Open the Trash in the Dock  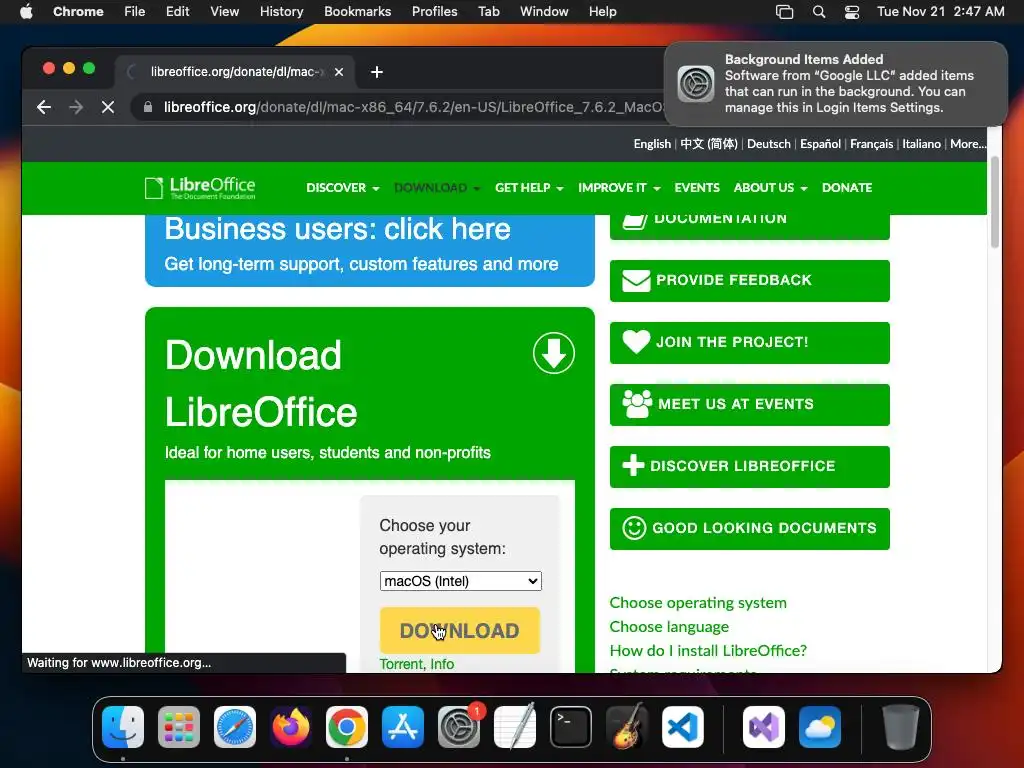pos(901,727)
